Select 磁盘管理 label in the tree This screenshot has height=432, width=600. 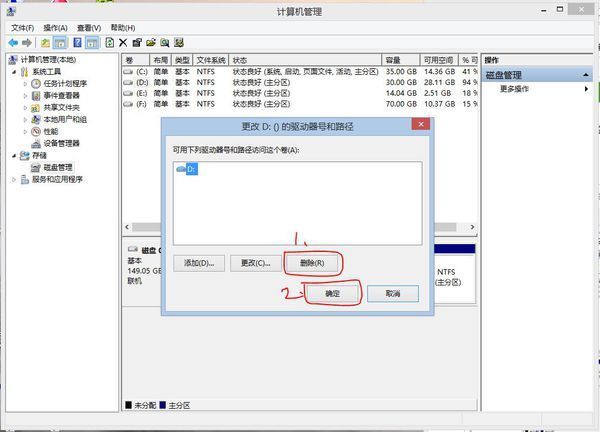click(x=58, y=167)
